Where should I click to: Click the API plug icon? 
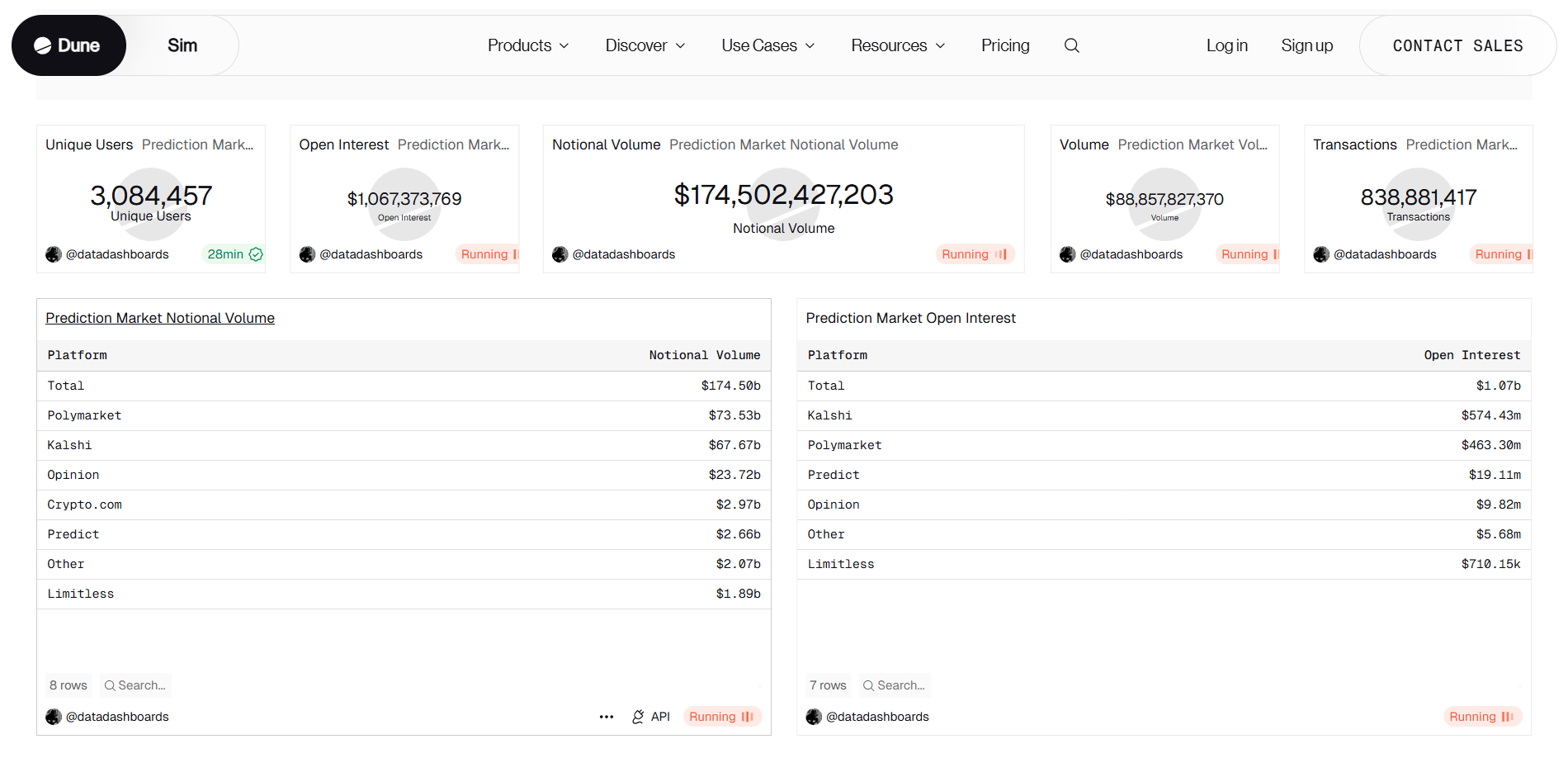coord(638,717)
